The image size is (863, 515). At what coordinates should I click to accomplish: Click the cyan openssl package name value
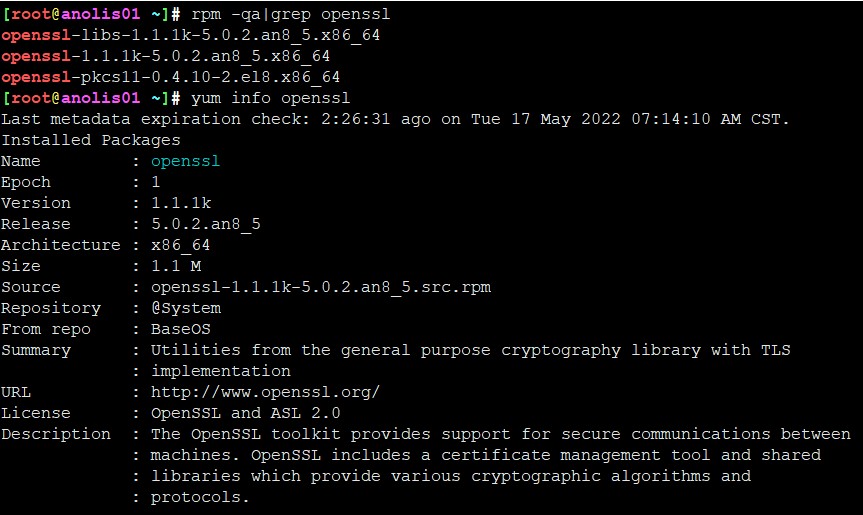[x=185, y=161]
